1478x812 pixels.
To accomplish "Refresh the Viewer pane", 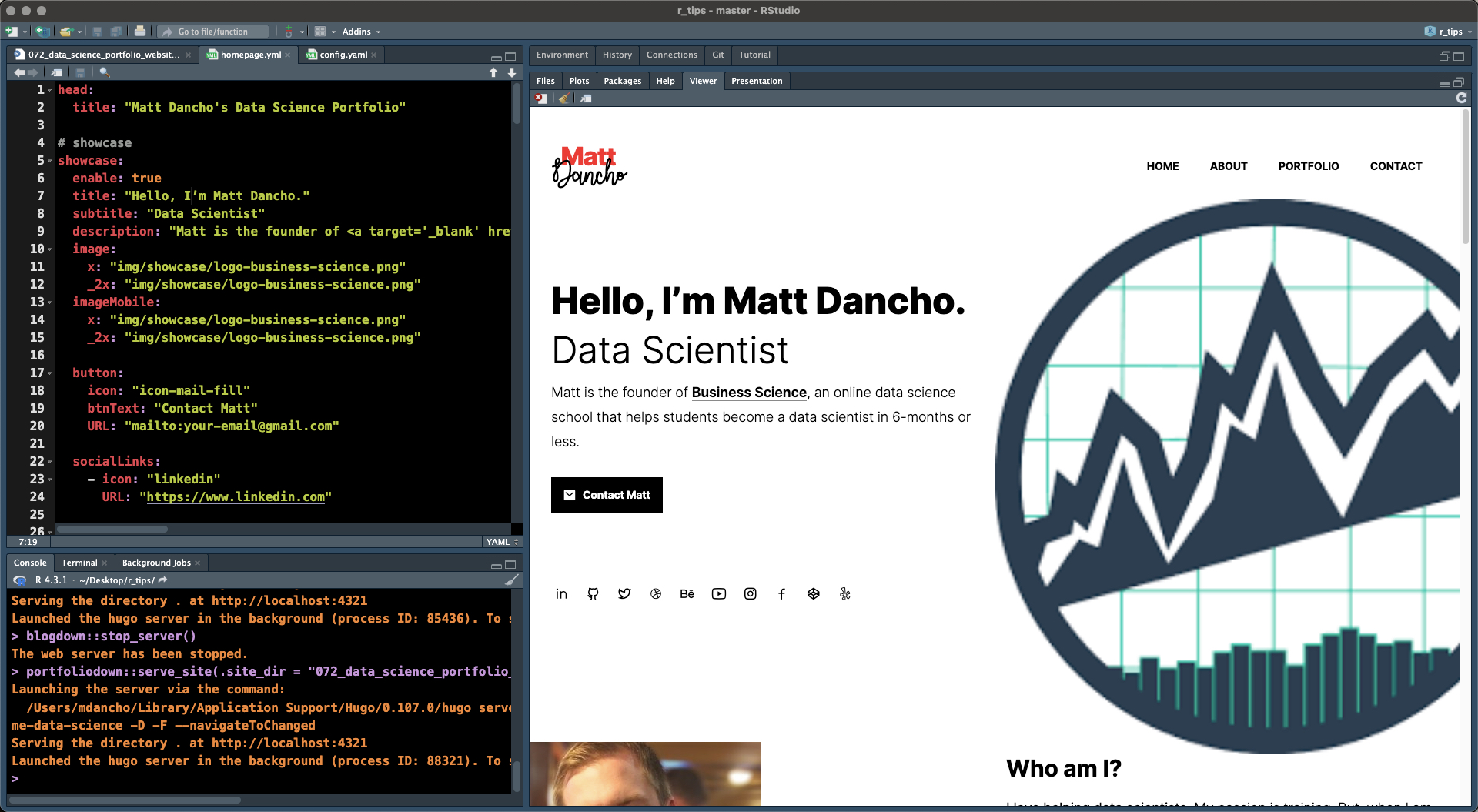I will click(1461, 98).
